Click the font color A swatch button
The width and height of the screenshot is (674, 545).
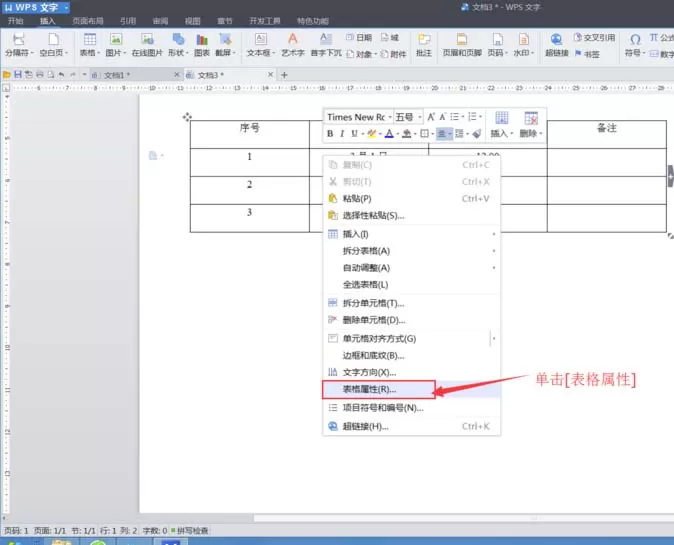pyautogui.click(x=389, y=134)
